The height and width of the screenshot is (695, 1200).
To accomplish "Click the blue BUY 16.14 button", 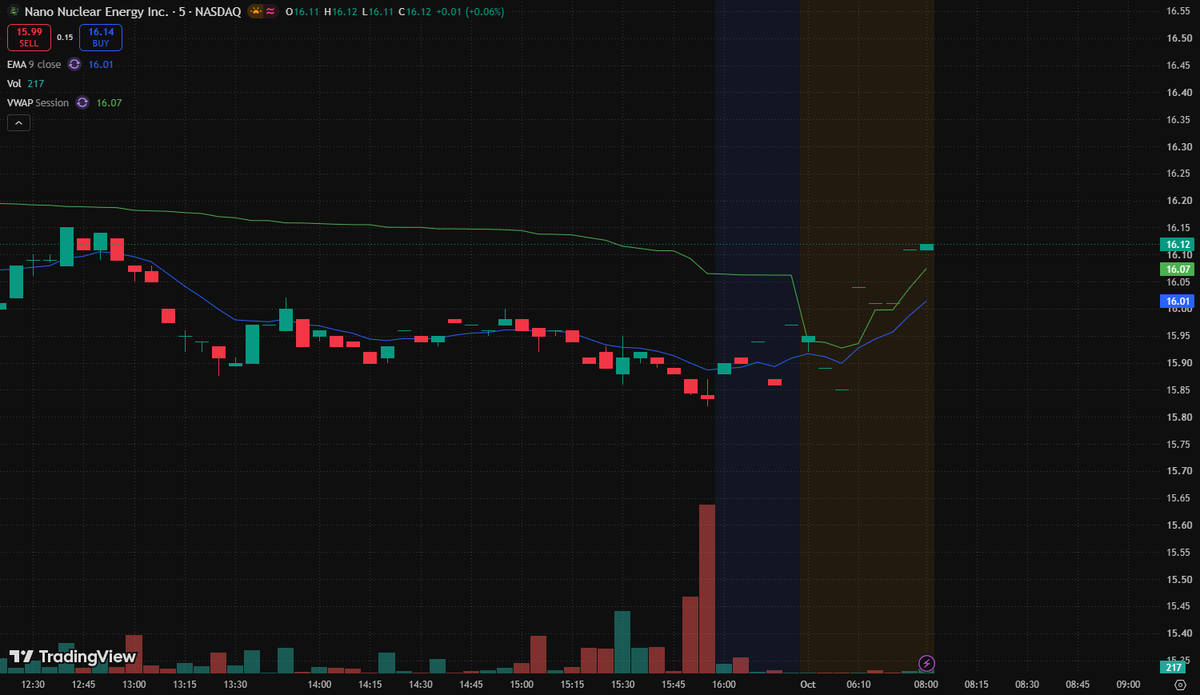I will coord(102,38).
